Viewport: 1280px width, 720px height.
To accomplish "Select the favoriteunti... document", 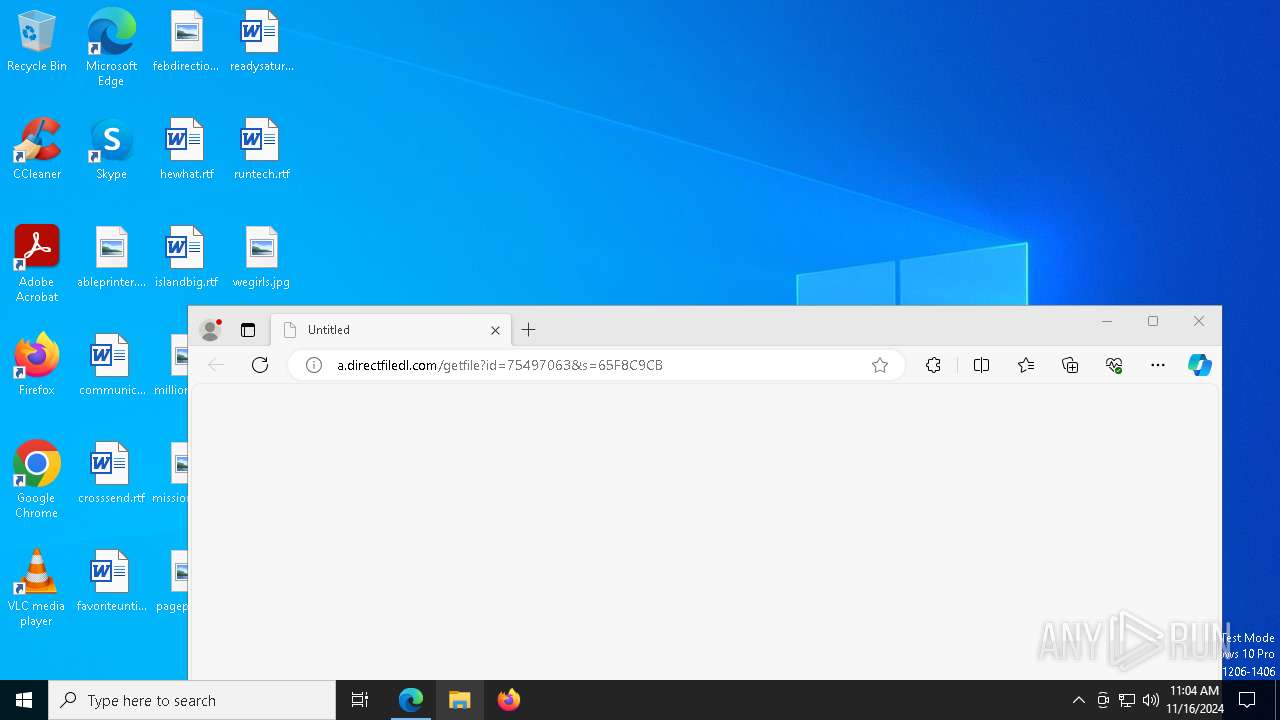I will (111, 581).
